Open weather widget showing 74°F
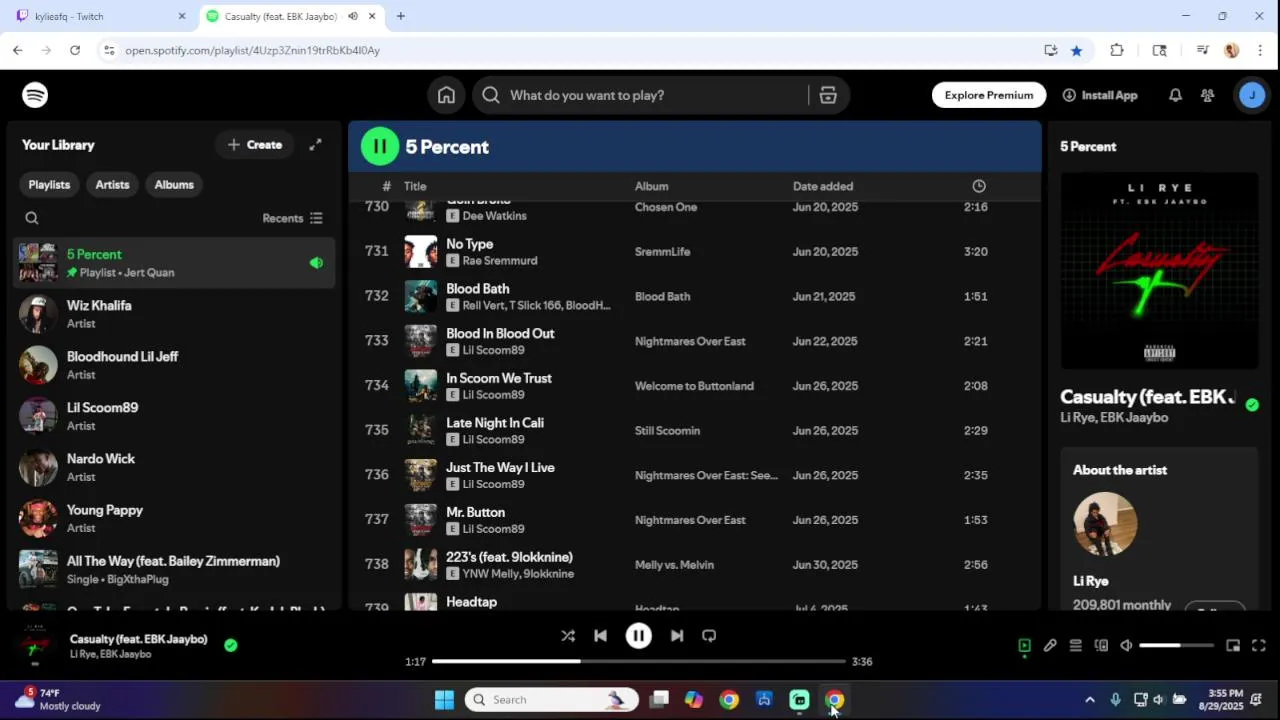Image resolution: width=1280 pixels, height=720 pixels. [x=60, y=699]
